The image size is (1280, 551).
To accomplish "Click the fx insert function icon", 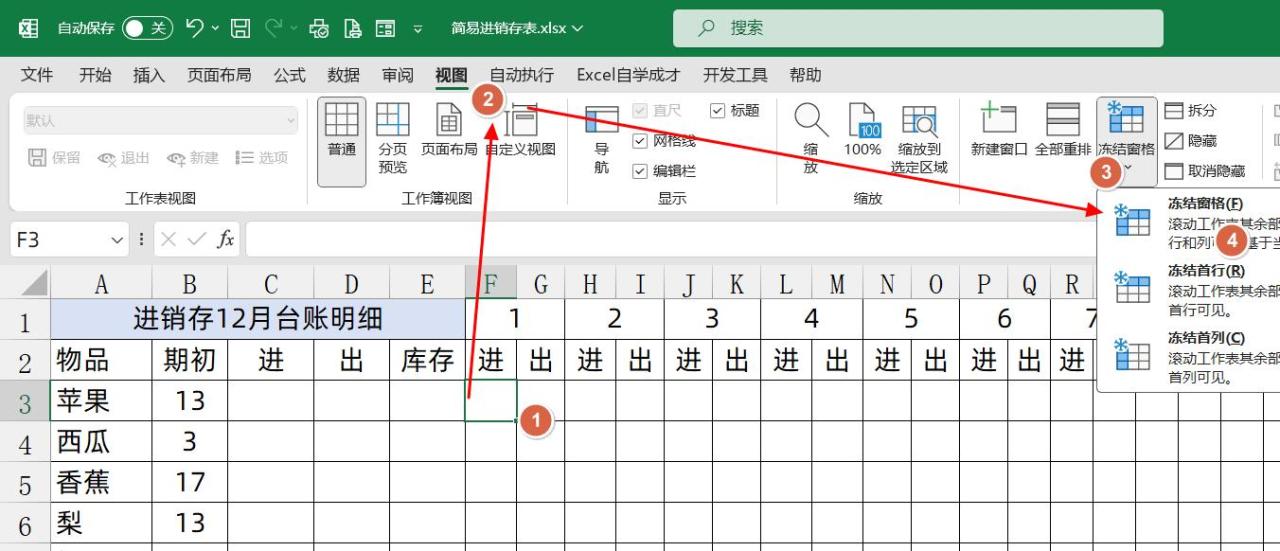I will 226,240.
